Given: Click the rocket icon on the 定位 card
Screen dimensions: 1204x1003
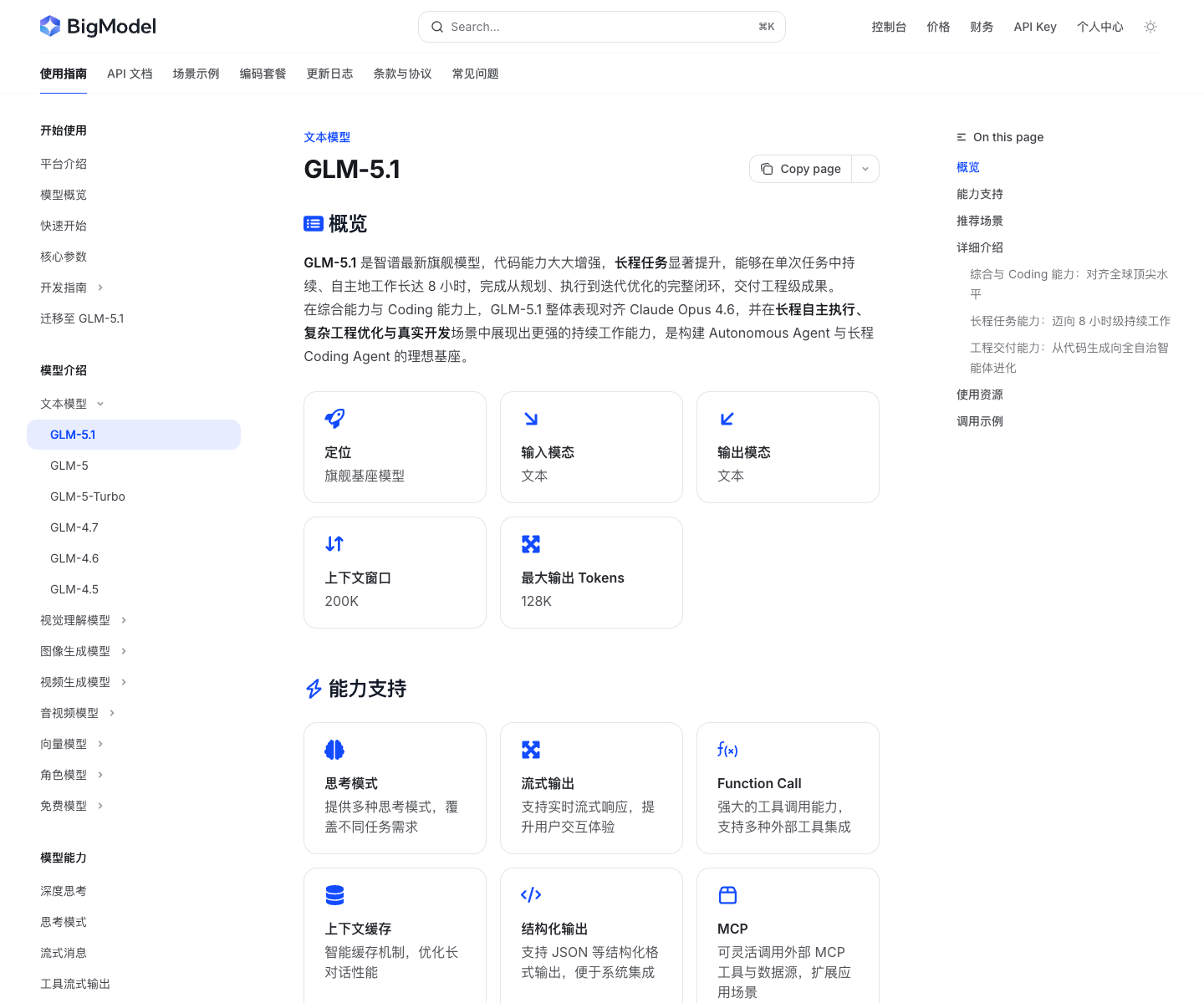Looking at the screenshot, I should pos(334,418).
